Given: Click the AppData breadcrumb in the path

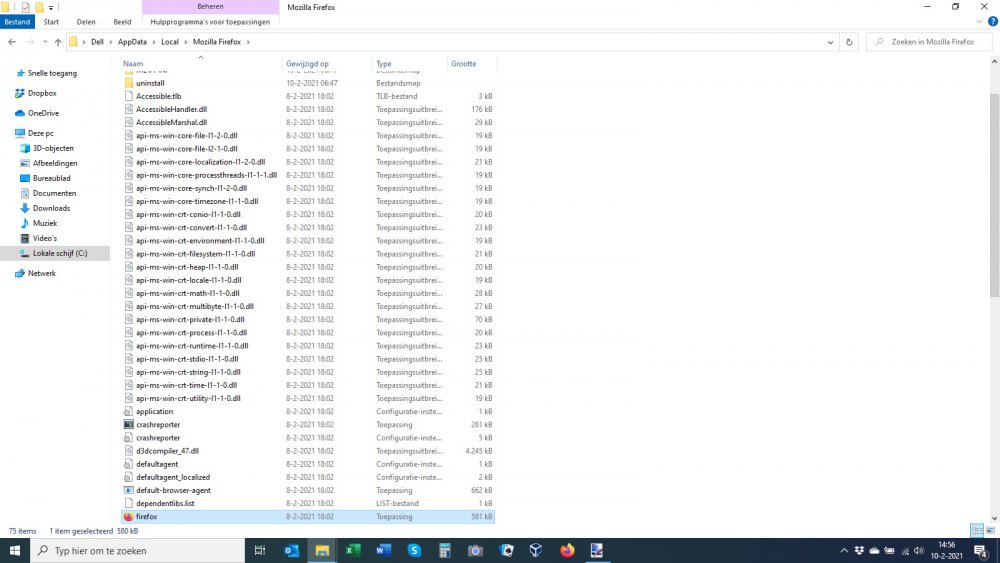Looking at the screenshot, I should [132, 42].
